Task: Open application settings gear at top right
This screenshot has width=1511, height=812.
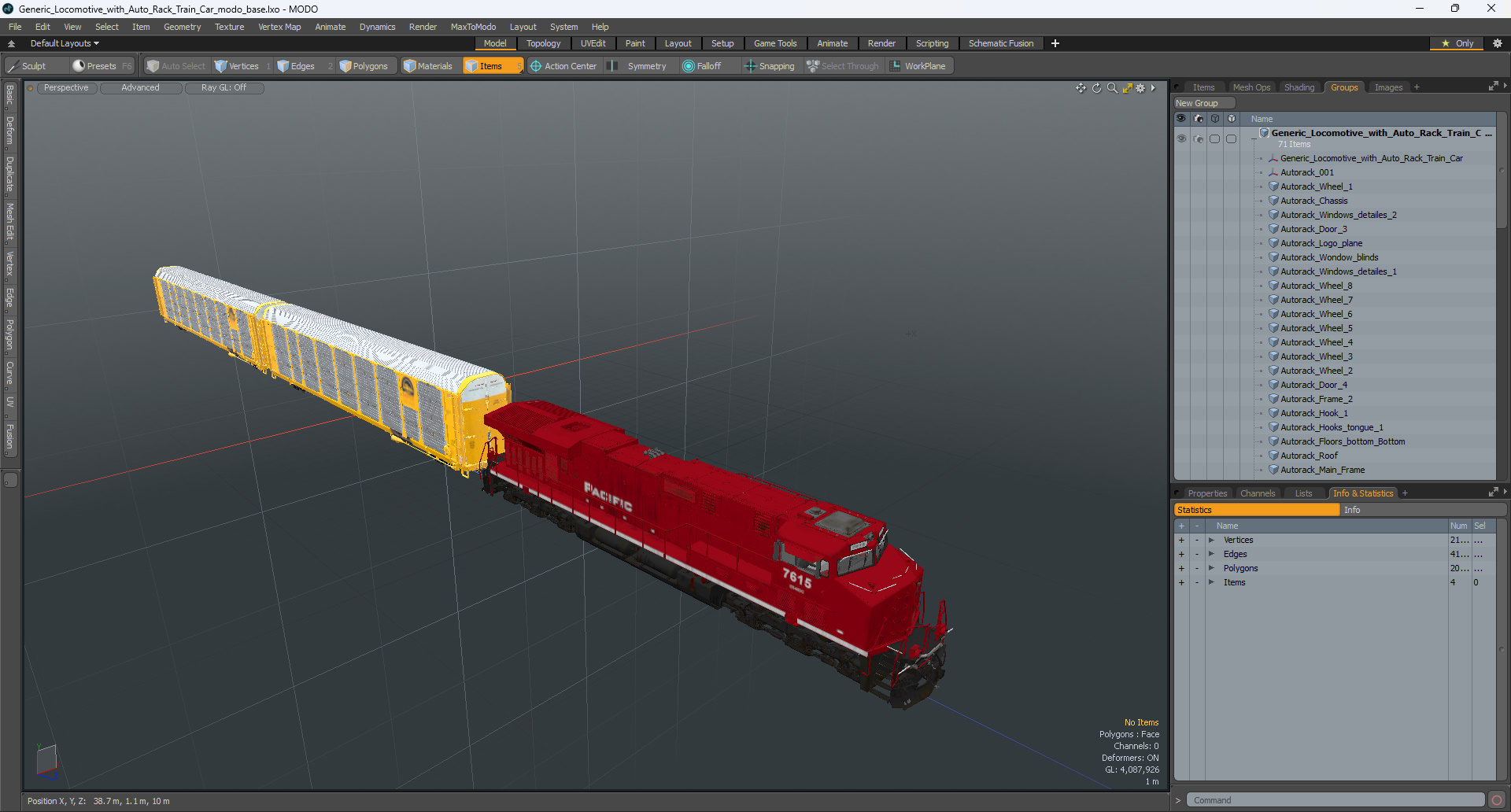Action: click(x=1498, y=43)
